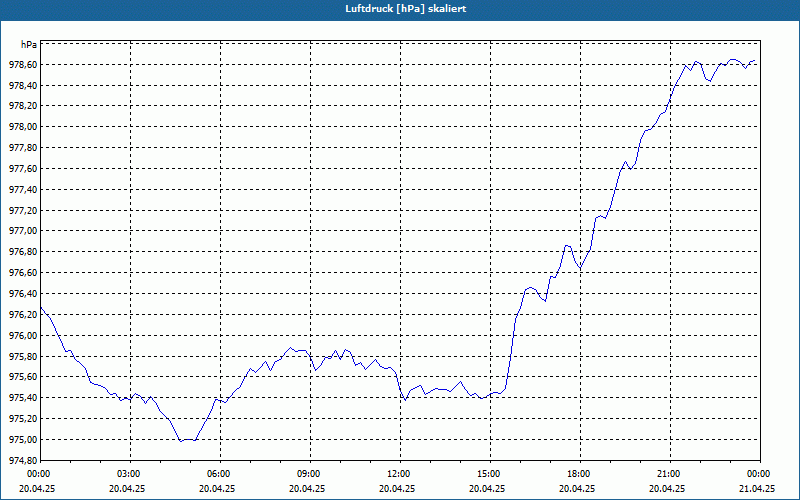Click the 975,20 y-axis label
Screen dimensions: 800x500
coord(23,419)
